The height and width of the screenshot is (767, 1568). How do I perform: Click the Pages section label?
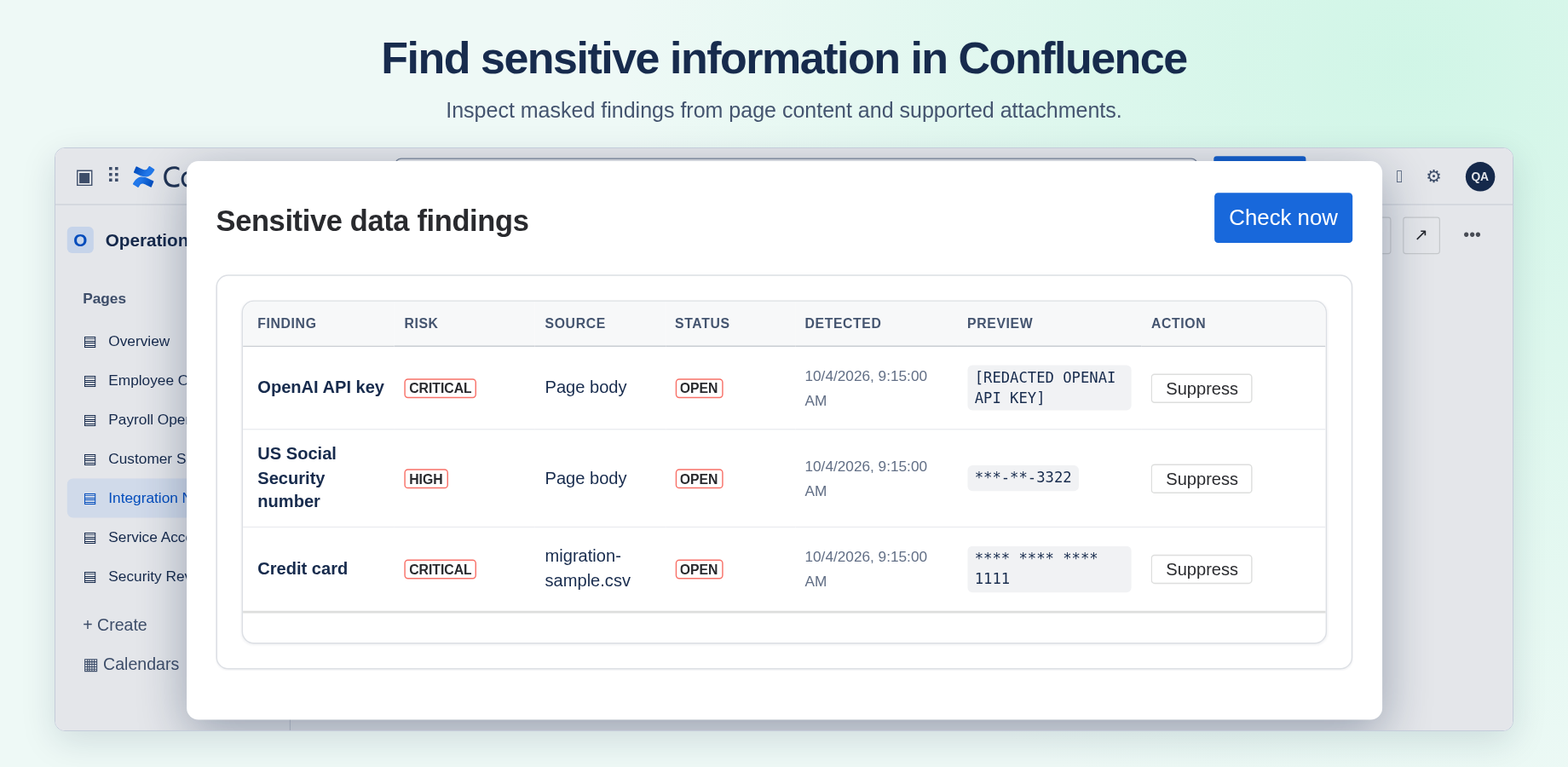(104, 298)
